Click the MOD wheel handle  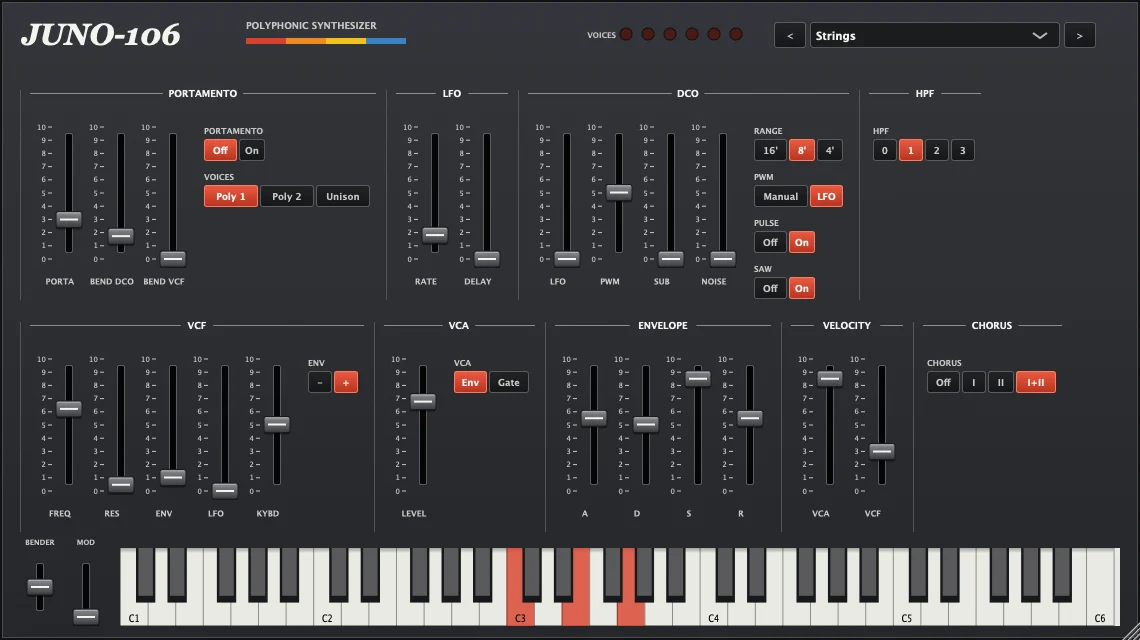point(86,617)
